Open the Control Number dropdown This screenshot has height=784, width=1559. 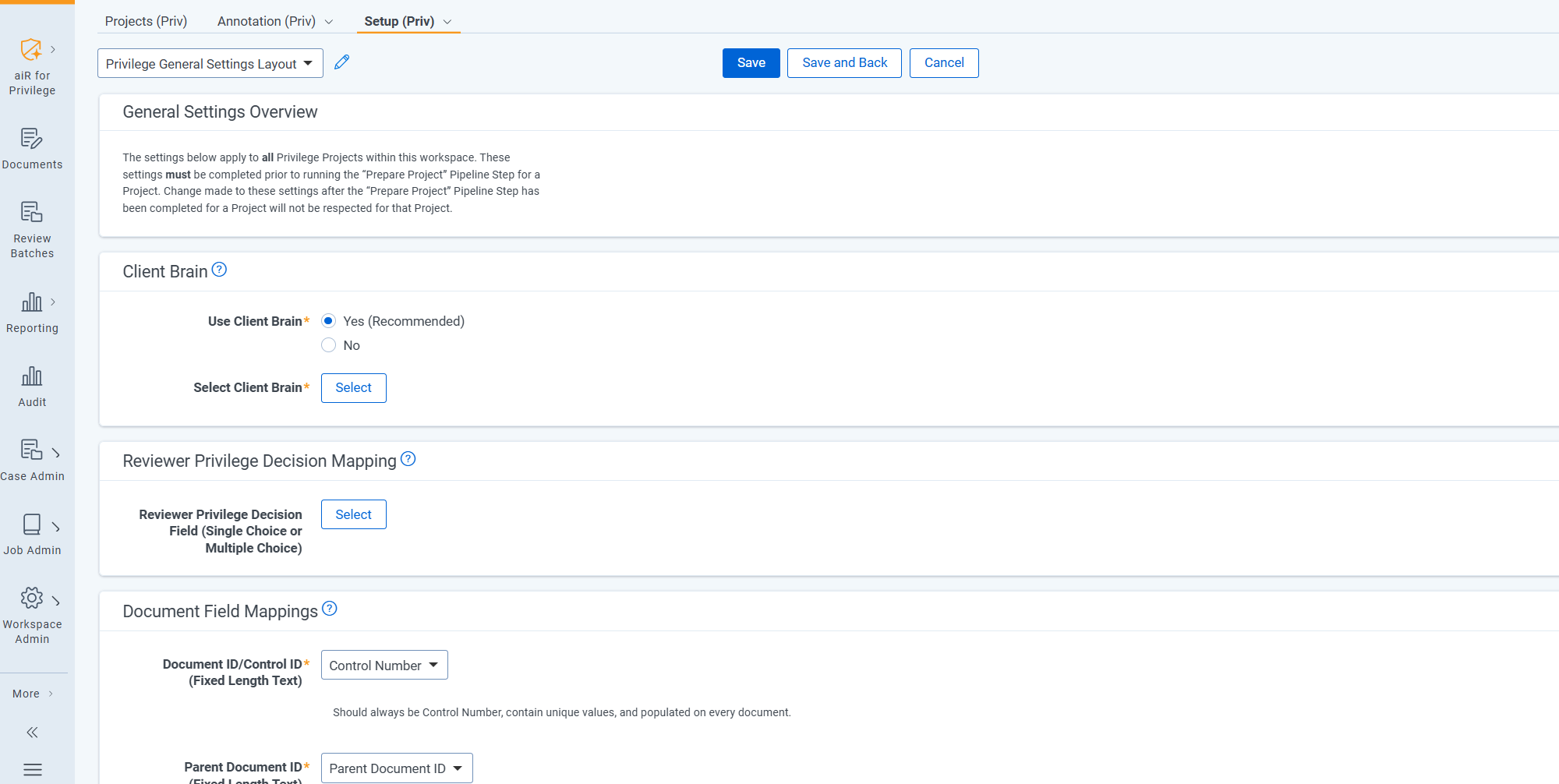(384, 665)
